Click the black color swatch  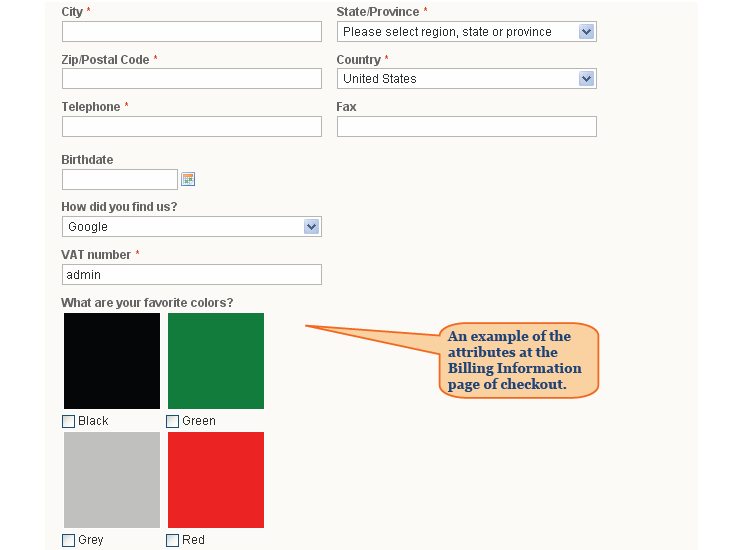[x=112, y=361]
